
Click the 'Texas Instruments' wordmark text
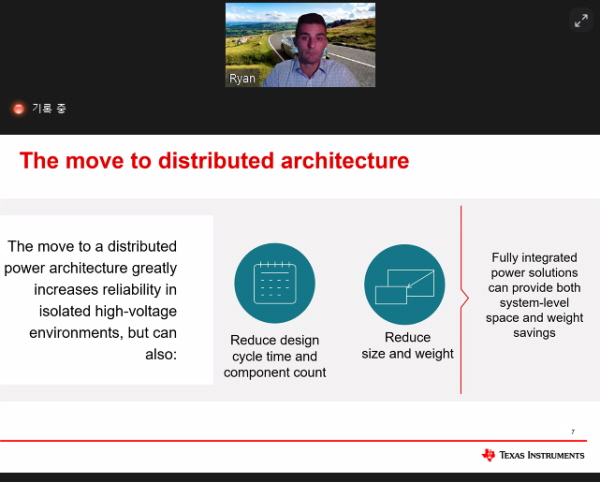pyautogui.click(x=543, y=455)
